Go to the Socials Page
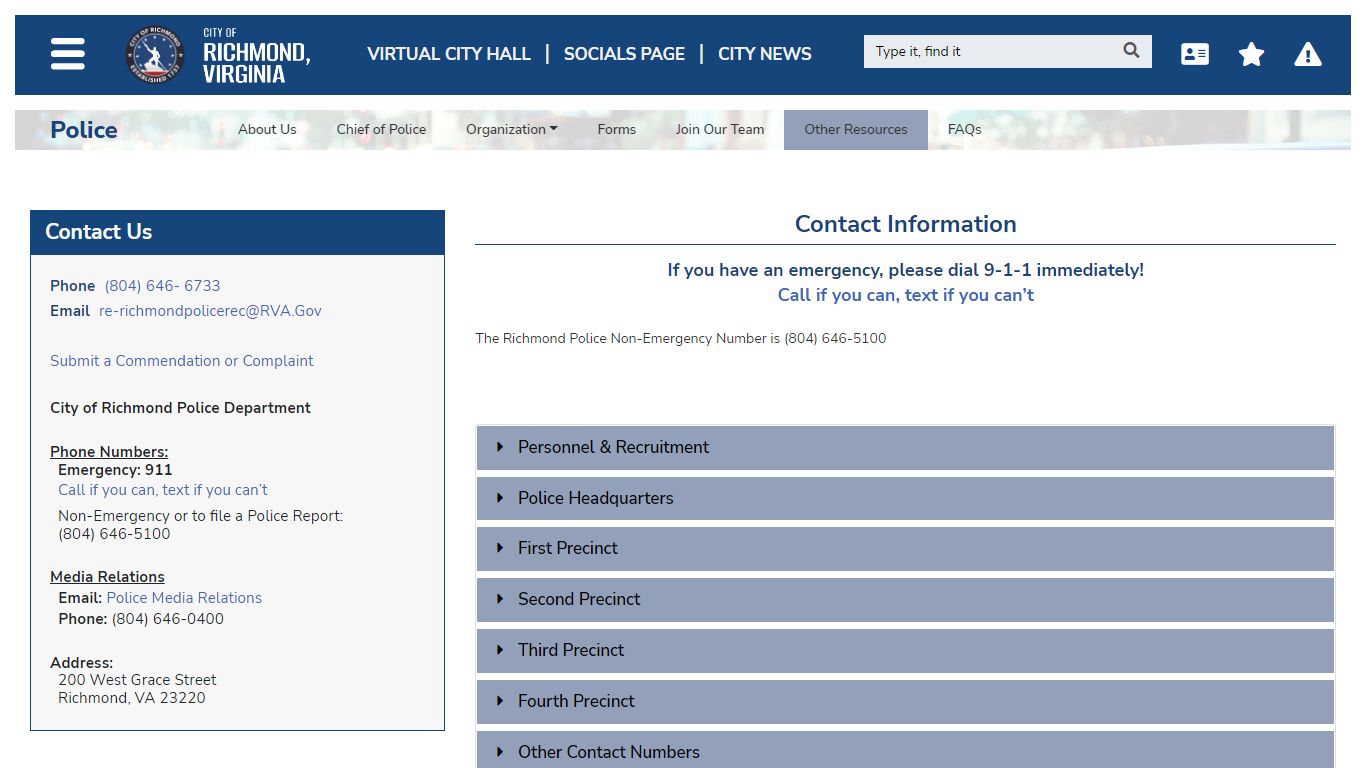This screenshot has height=768, width=1366. 624,54
